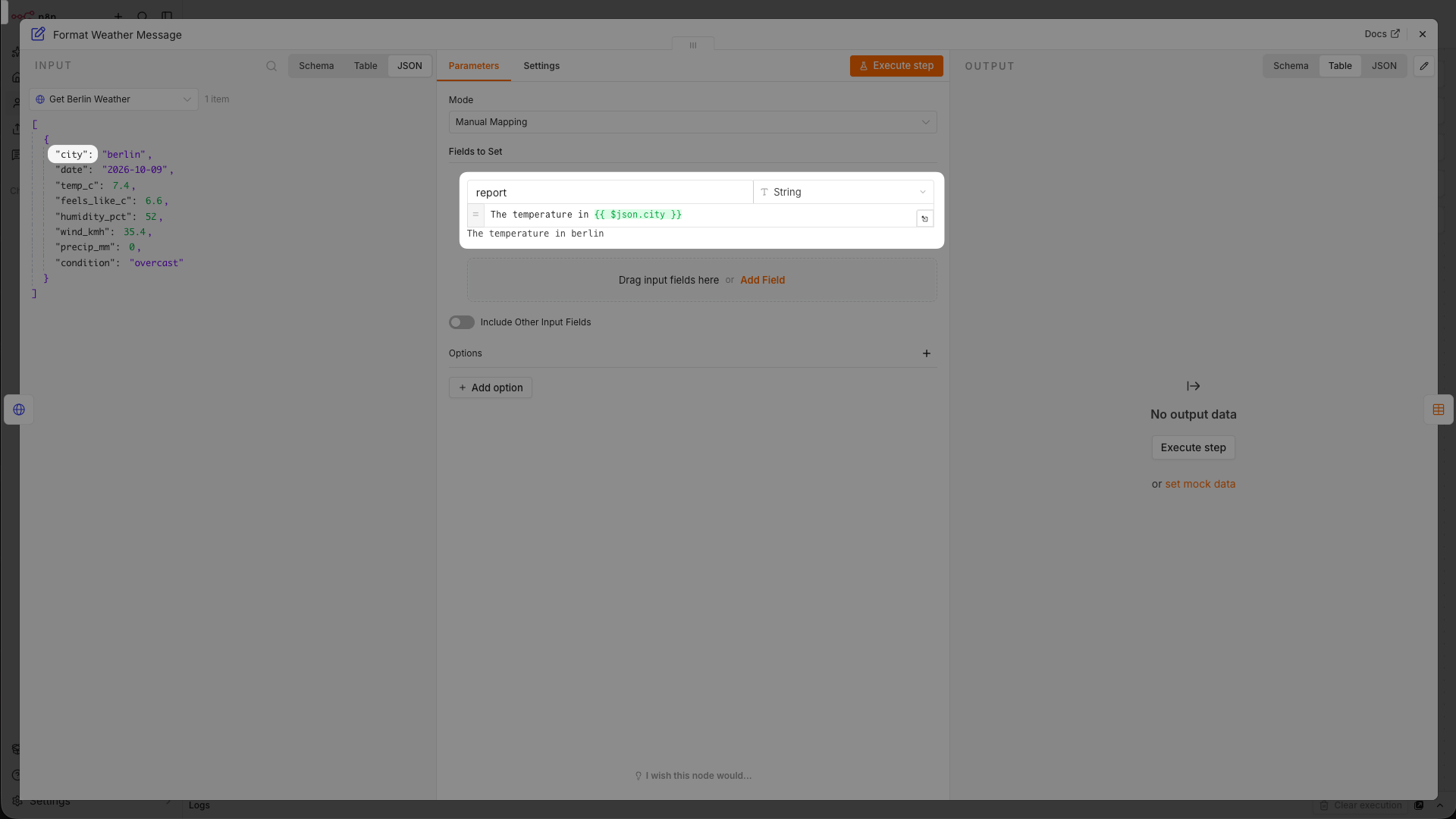Click the plus icon beside Options
1456x819 pixels.
click(927, 353)
